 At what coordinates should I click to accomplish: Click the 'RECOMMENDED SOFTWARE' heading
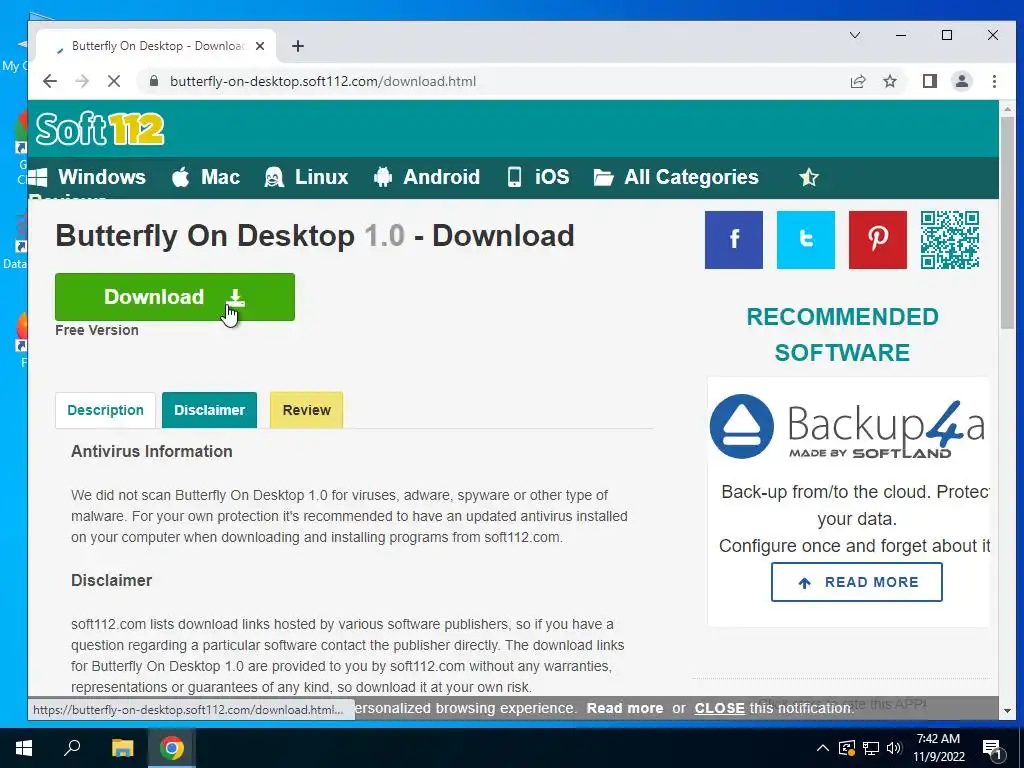tap(842, 334)
